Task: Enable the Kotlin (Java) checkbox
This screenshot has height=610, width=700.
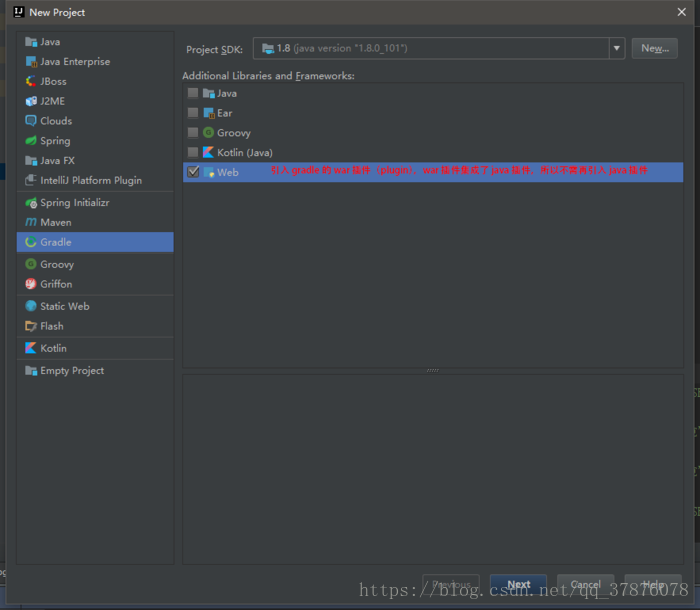Action: (x=193, y=152)
